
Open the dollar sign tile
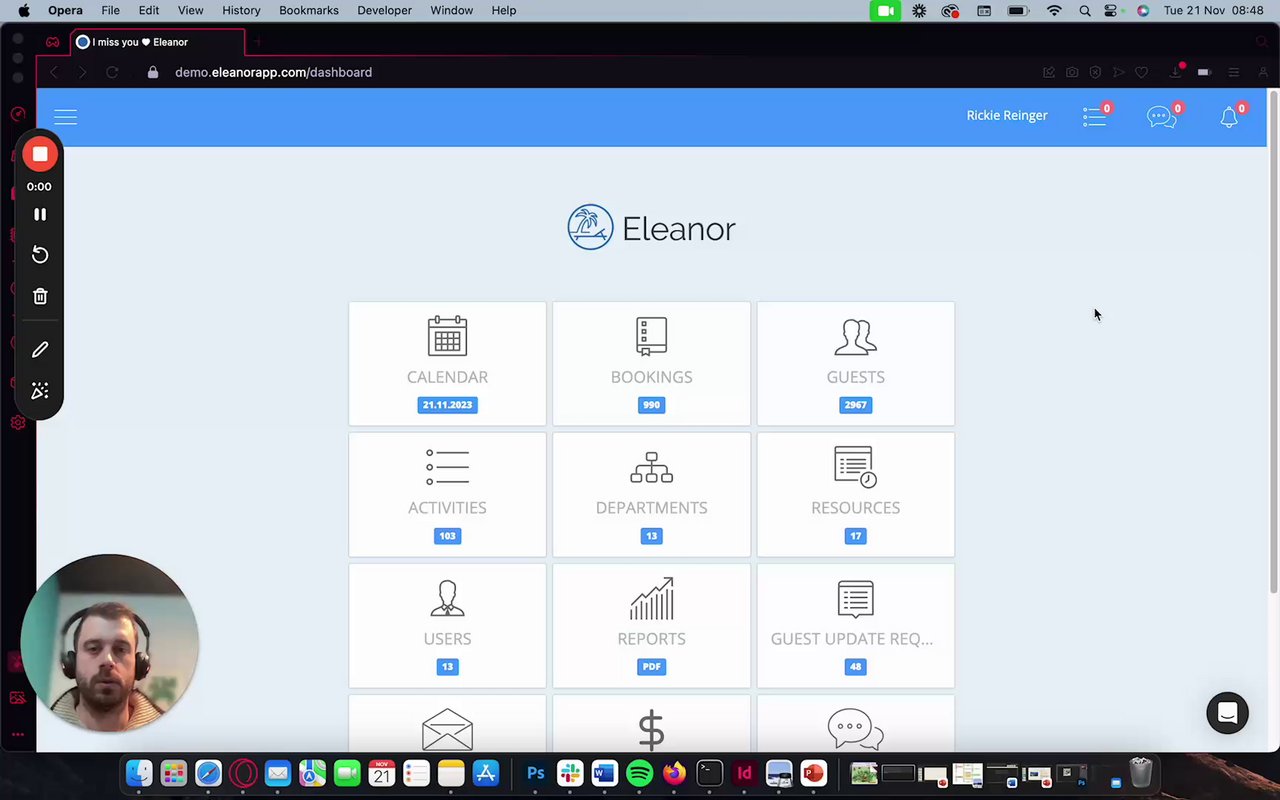click(651, 725)
